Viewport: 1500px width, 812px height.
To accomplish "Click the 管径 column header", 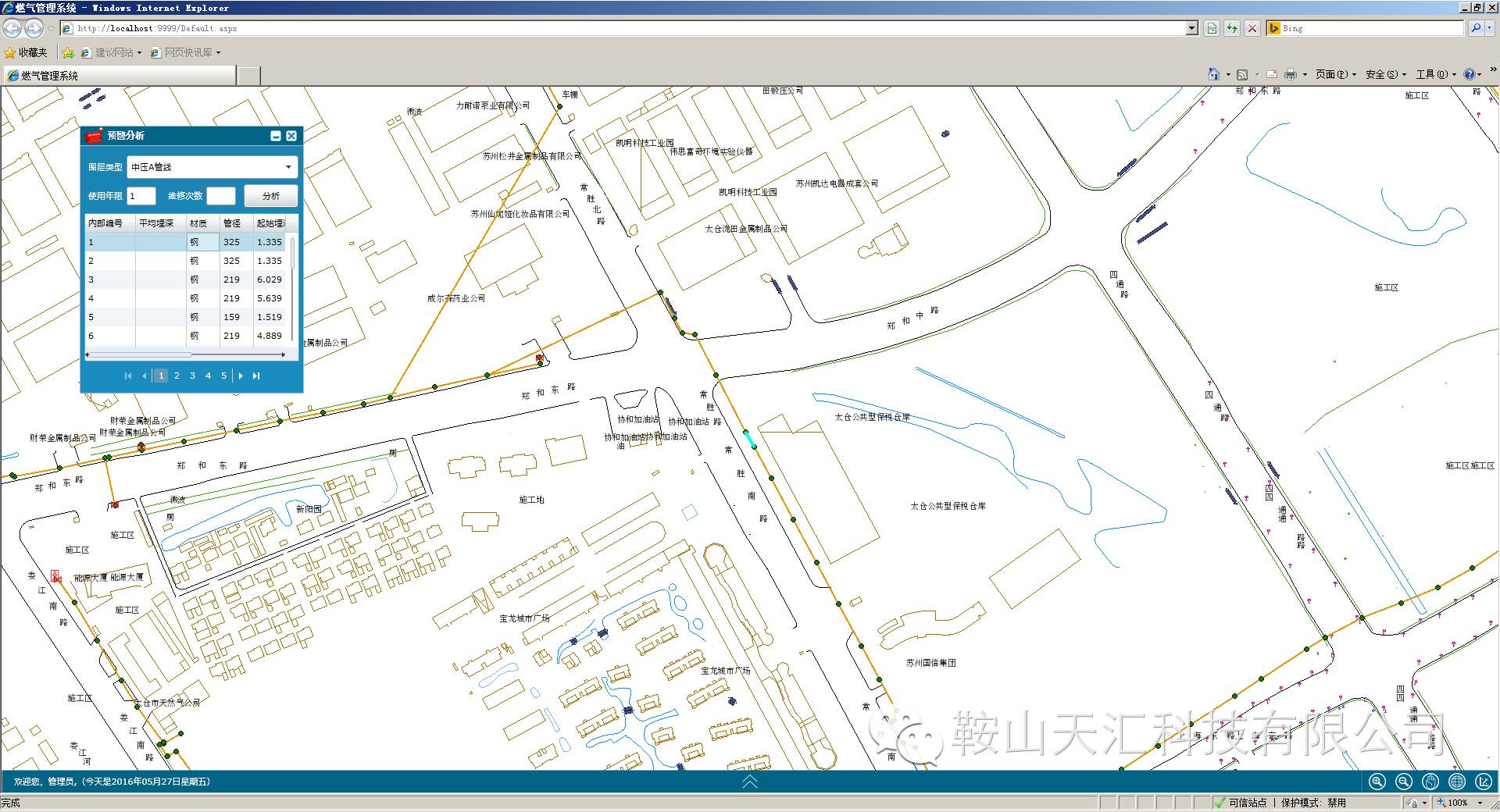I will pos(237,223).
